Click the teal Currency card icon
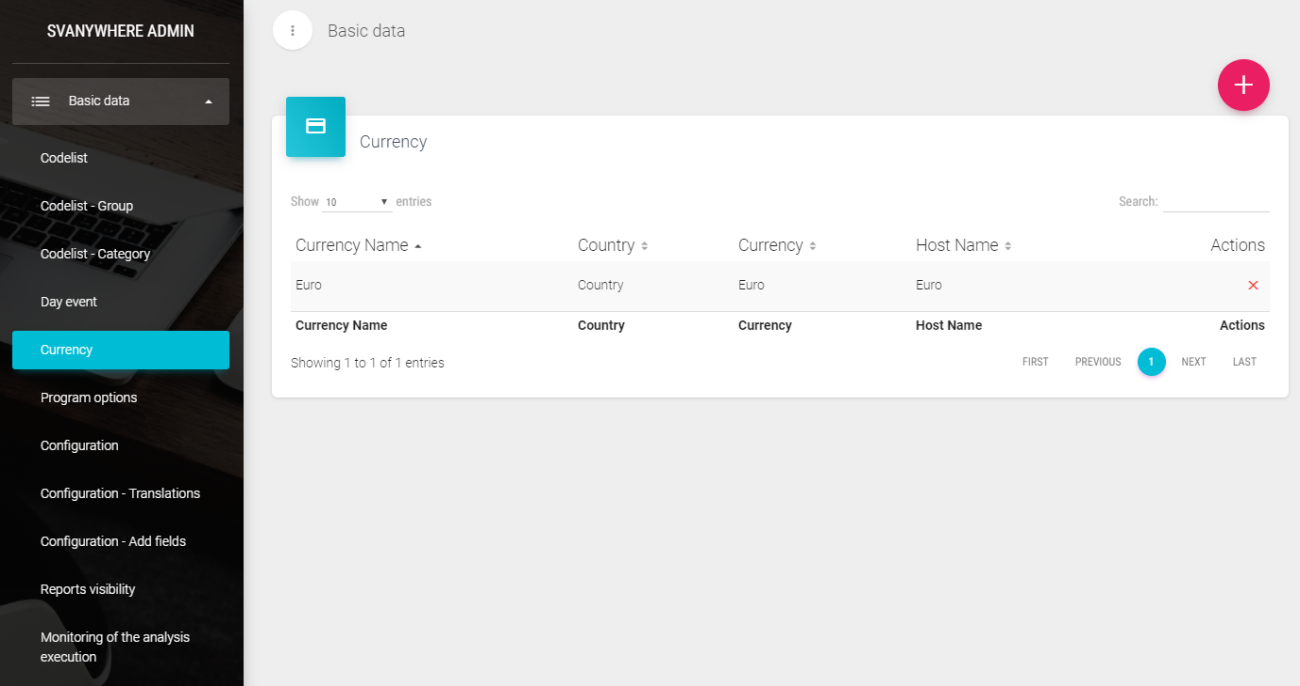Image resolution: width=1300 pixels, height=686 pixels. click(315, 127)
